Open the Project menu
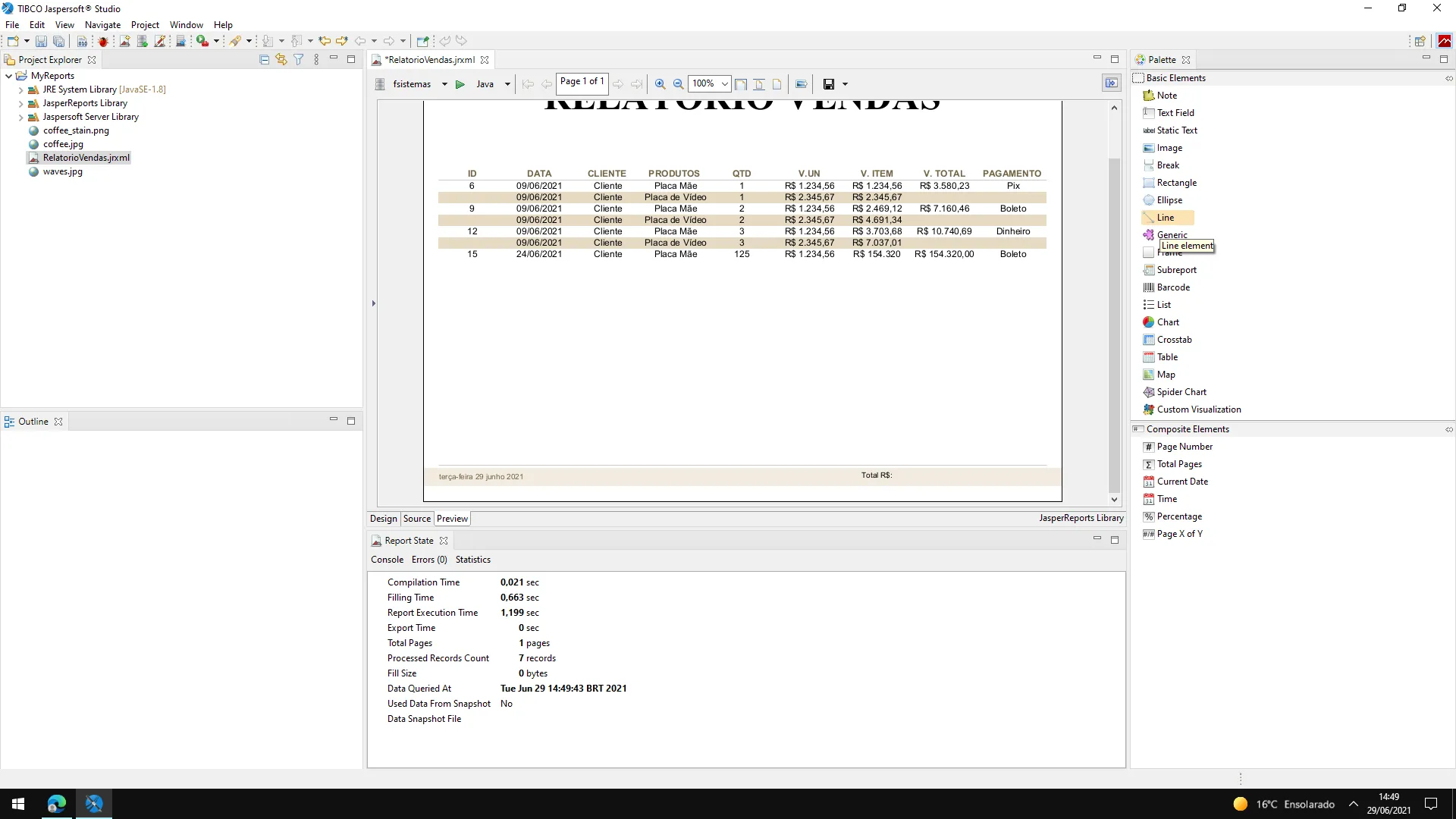Image resolution: width=1456 pixels, height=819 pixels. pyautogui.click(x=144, y=25)
